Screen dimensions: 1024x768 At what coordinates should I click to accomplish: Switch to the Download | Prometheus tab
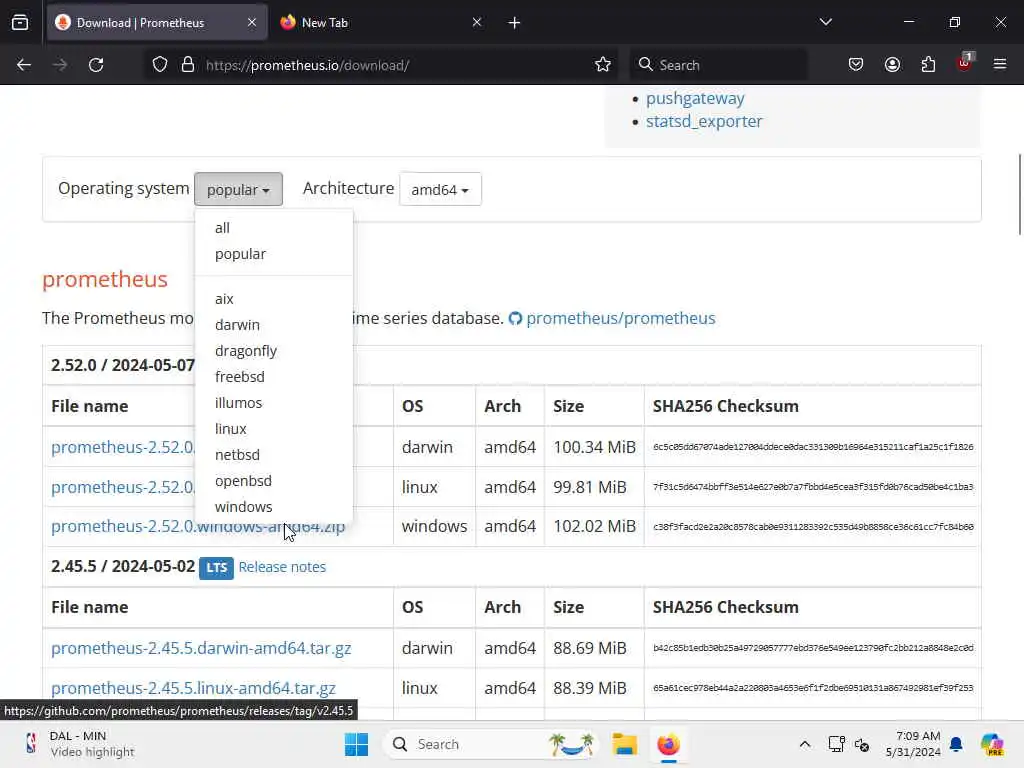coord(157,22)
